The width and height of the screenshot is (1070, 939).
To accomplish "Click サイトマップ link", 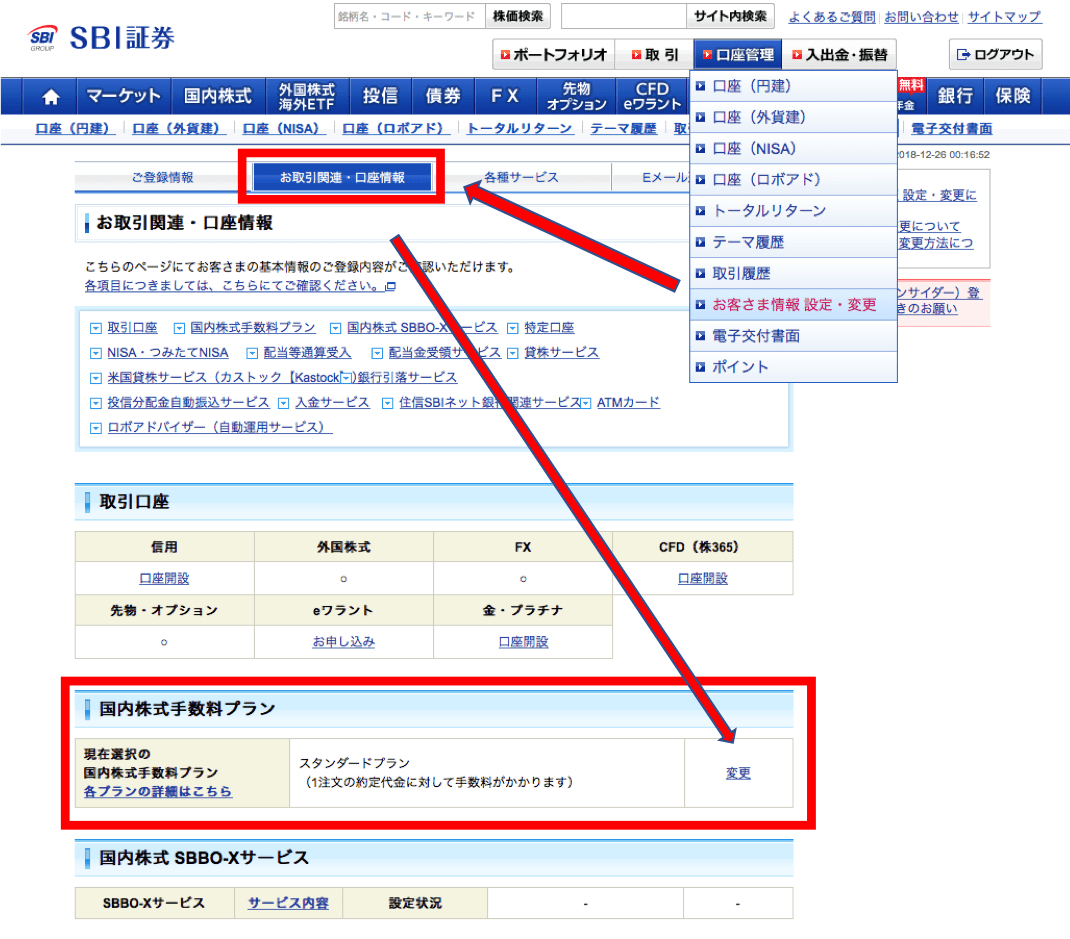I will click(1004, 17).
